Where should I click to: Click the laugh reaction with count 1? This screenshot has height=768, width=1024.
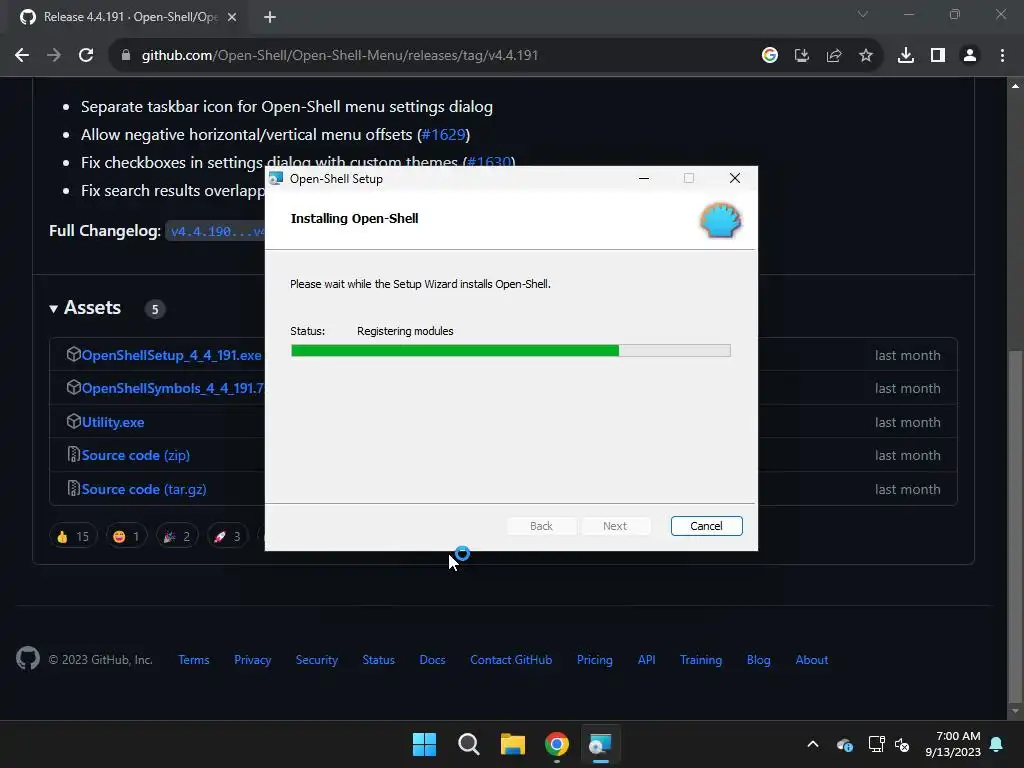127,536
